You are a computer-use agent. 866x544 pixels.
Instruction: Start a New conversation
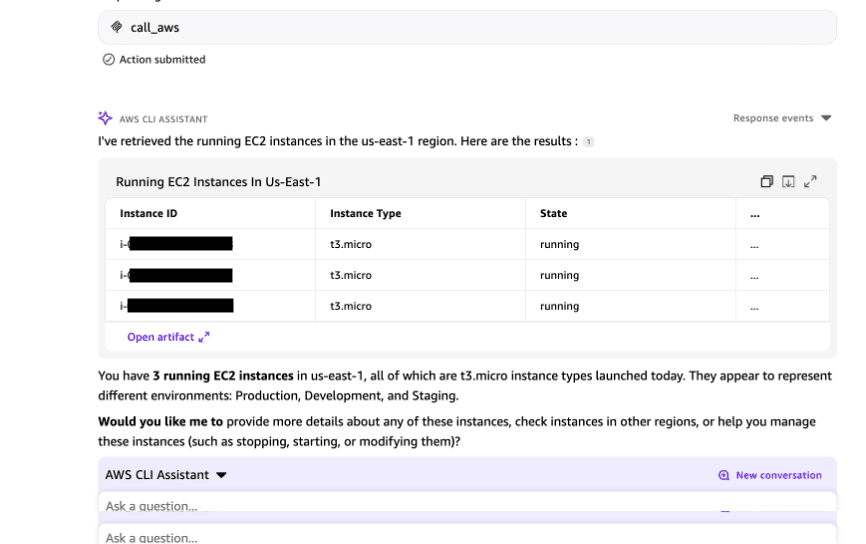coord(770,475)
